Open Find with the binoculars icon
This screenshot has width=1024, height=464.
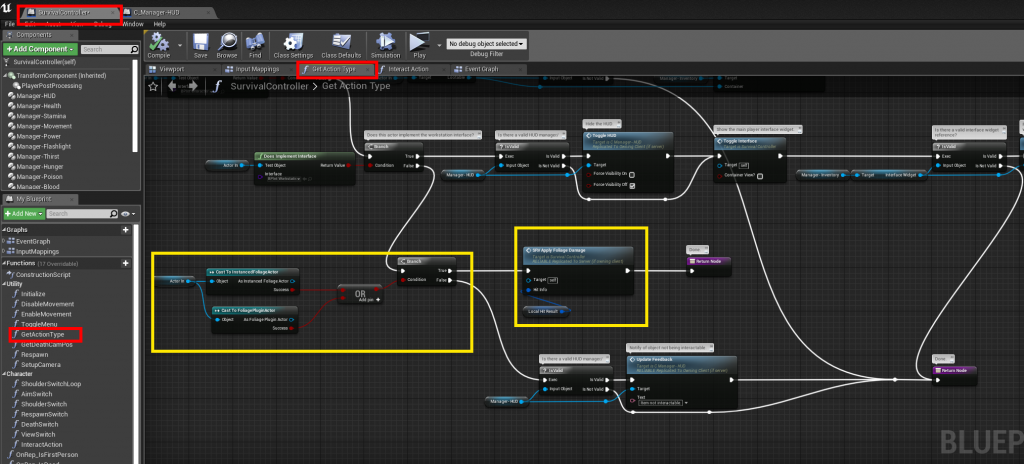click(x=255, y=46)
